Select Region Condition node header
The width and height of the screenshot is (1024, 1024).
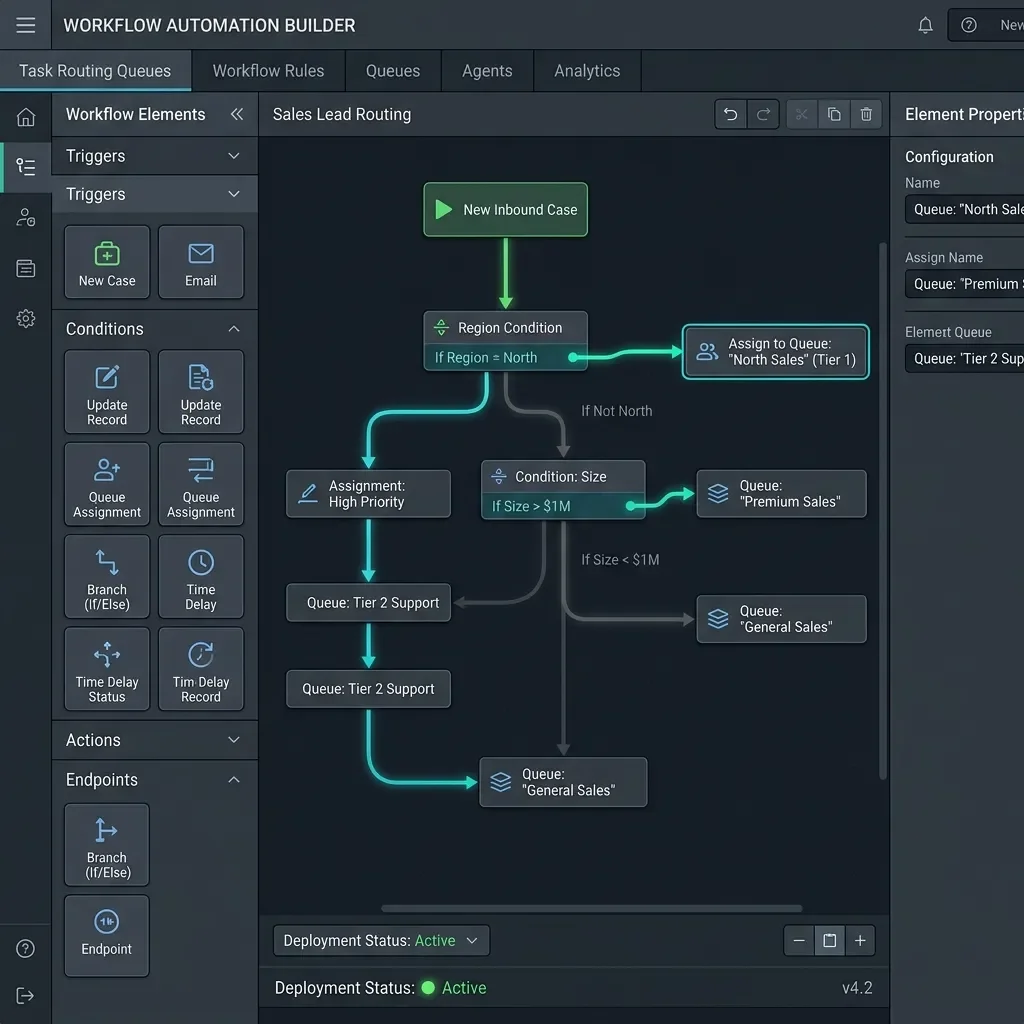point(505,327)
